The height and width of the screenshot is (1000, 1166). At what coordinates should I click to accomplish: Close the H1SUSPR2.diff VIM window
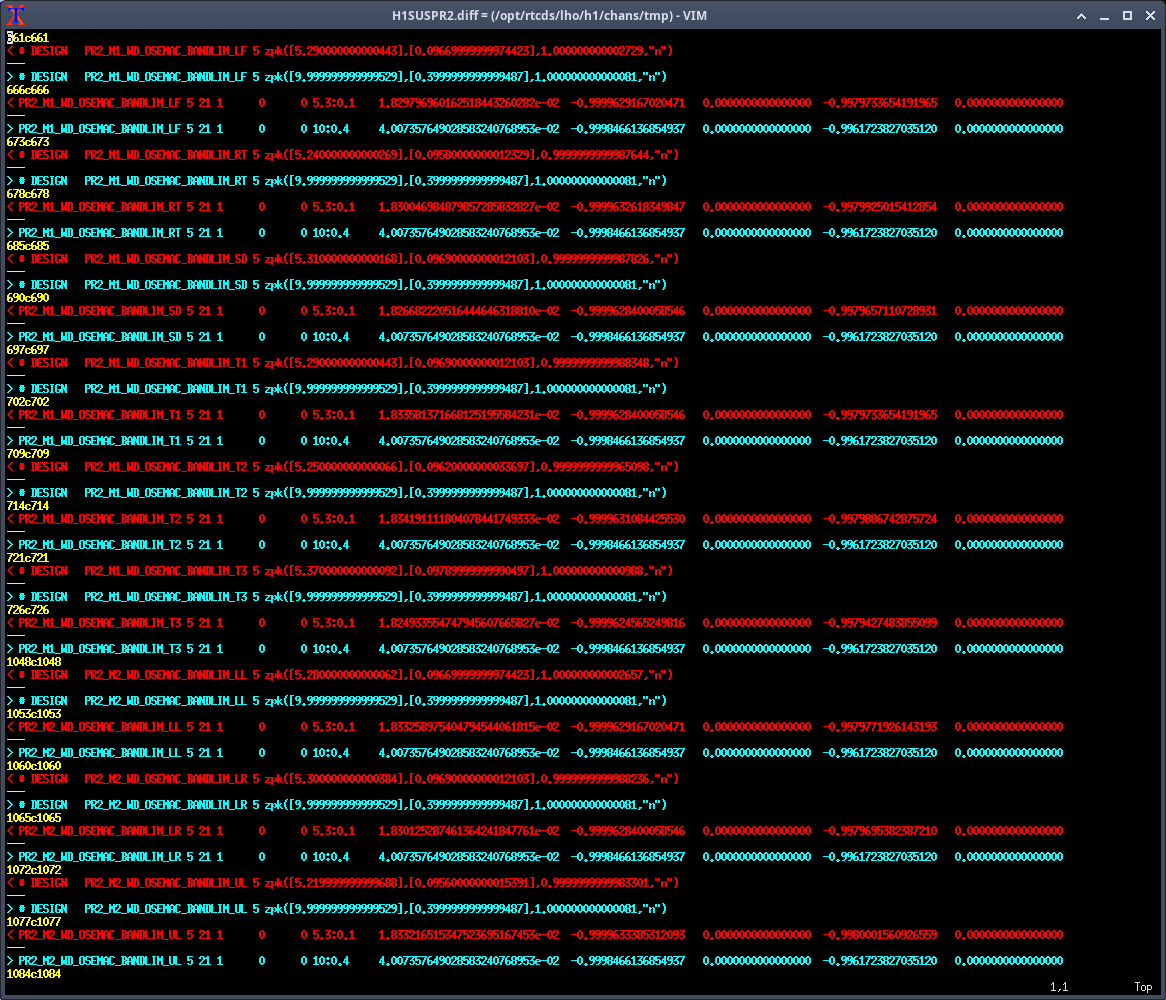(1149, 16)
